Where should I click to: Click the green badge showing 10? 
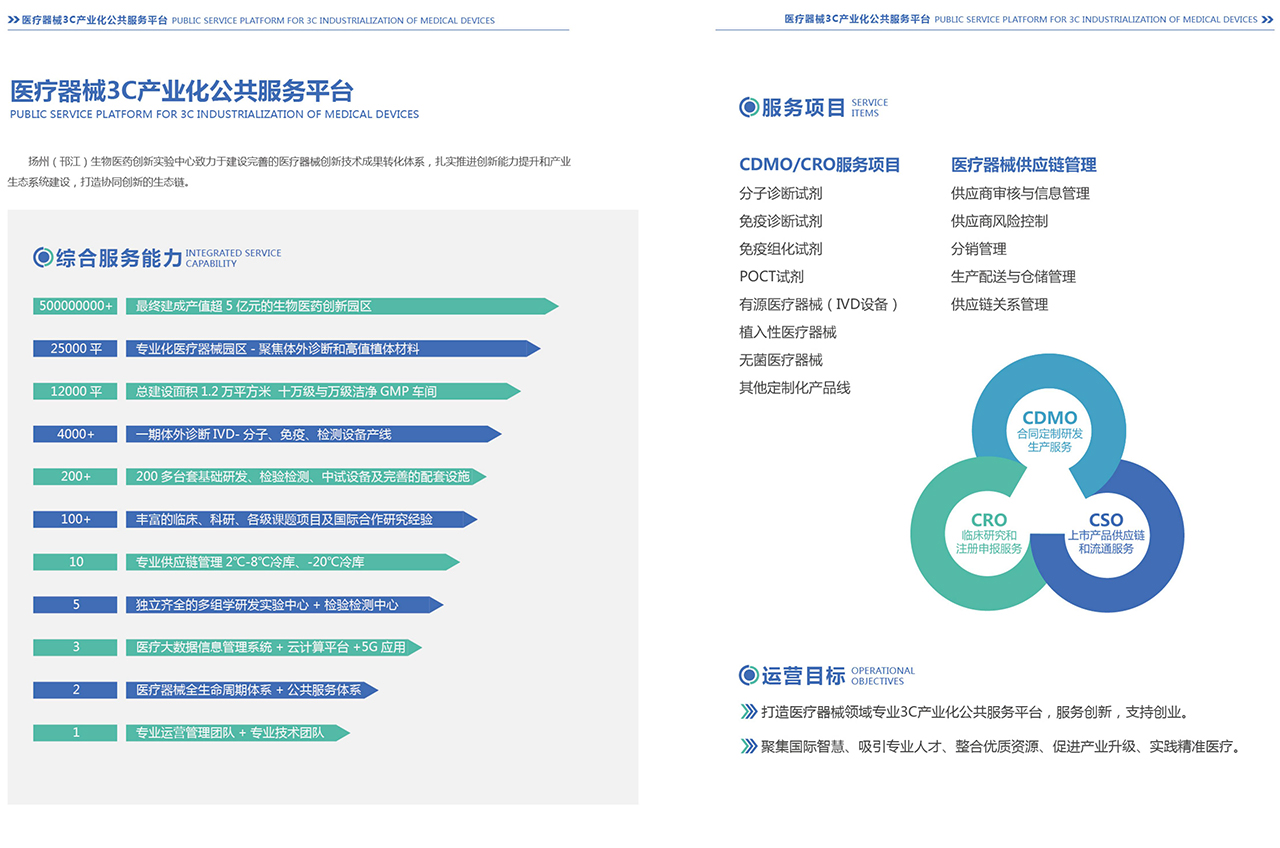(x=76, y=562)
